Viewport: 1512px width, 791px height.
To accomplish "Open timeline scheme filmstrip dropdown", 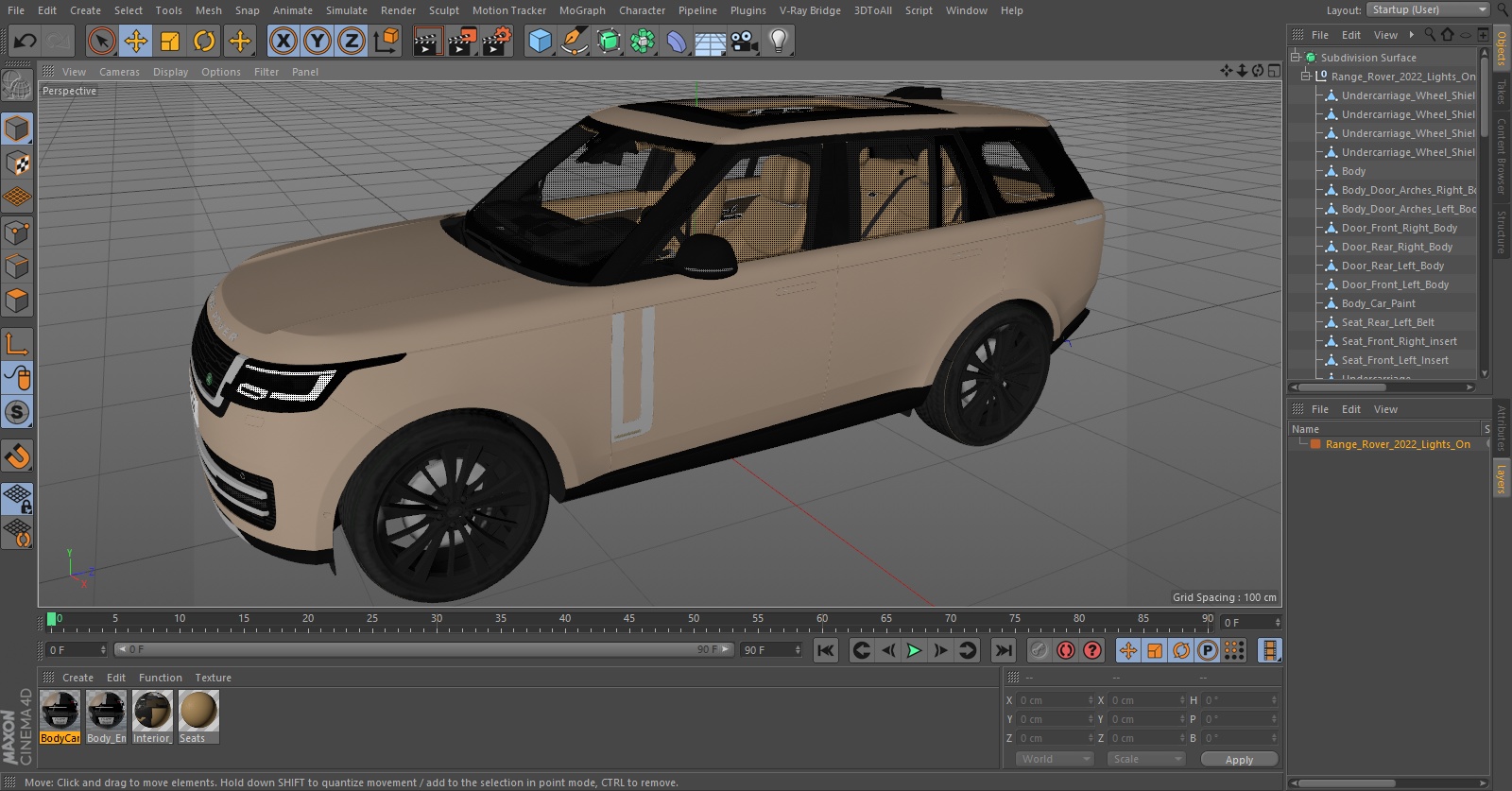I will pos(1269,650).
